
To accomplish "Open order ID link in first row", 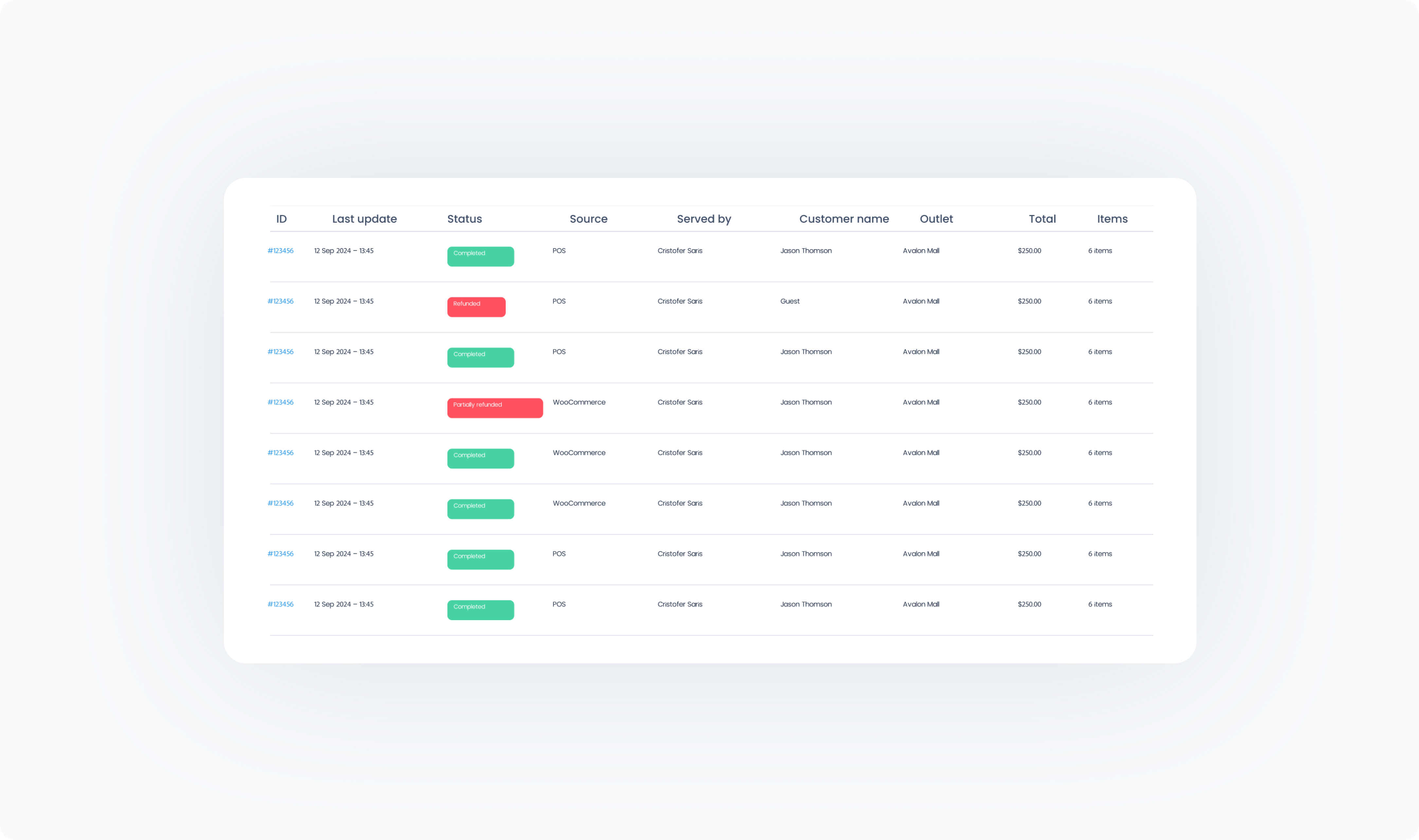I will [x=280, y=251].
